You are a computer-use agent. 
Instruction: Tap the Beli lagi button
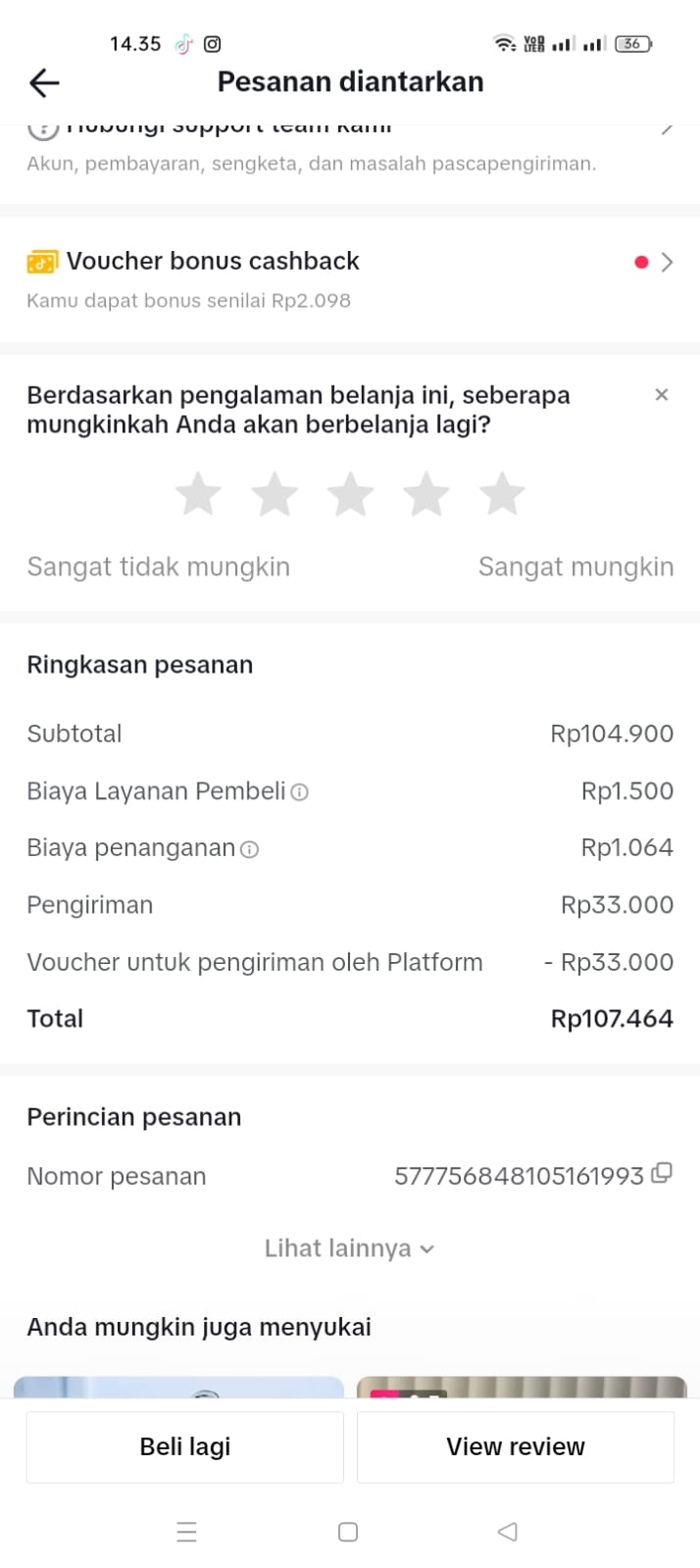tap(185, 1446)
